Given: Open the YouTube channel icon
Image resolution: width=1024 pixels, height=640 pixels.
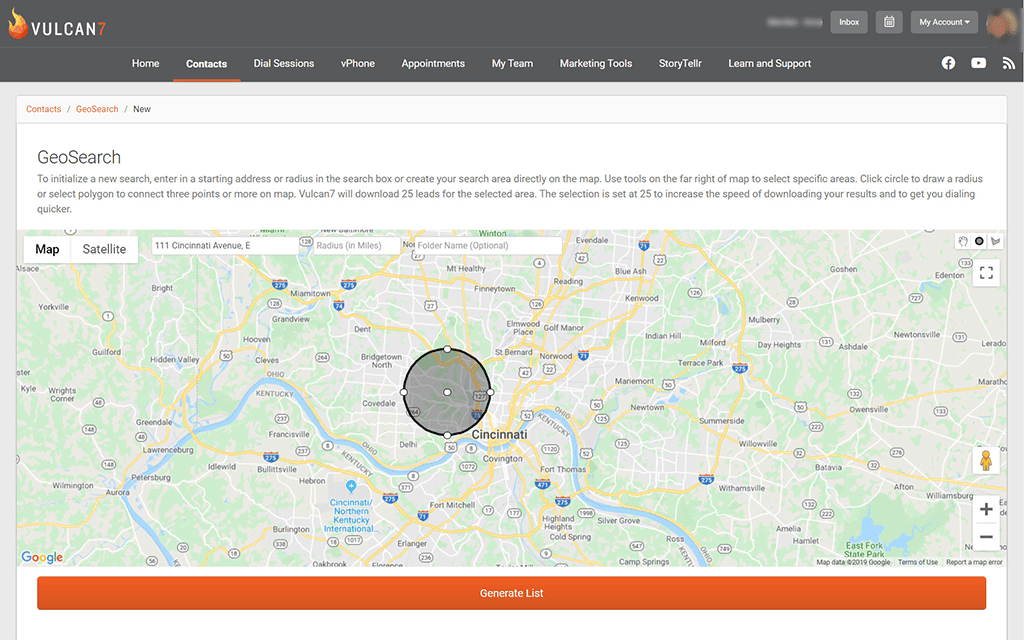Looking at the screenshot, I should (978, 63).
